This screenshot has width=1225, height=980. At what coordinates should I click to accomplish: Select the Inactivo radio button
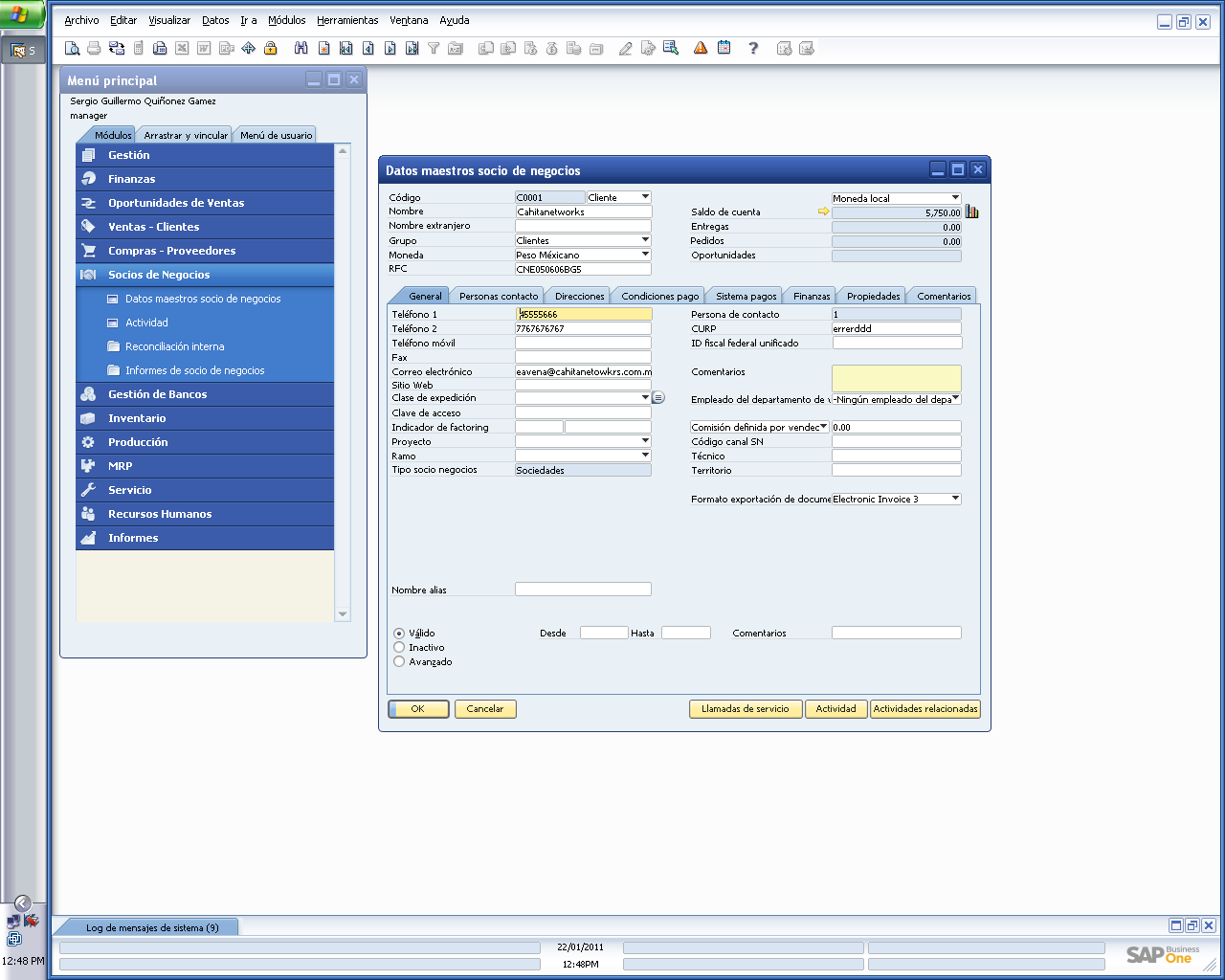point(398,647)
